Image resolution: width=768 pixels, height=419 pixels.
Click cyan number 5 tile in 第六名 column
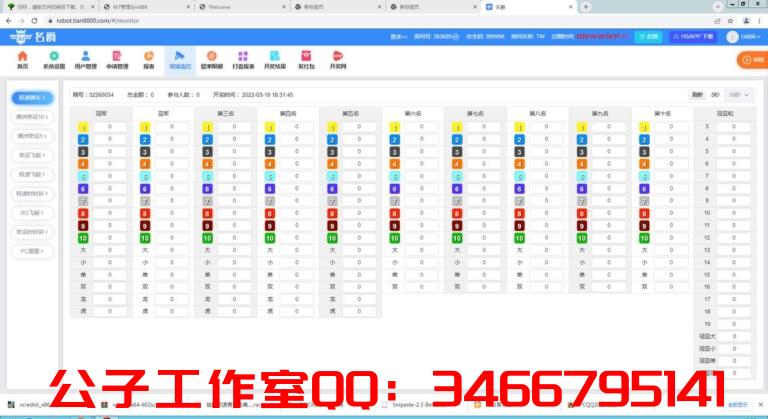tap(395, 176)
